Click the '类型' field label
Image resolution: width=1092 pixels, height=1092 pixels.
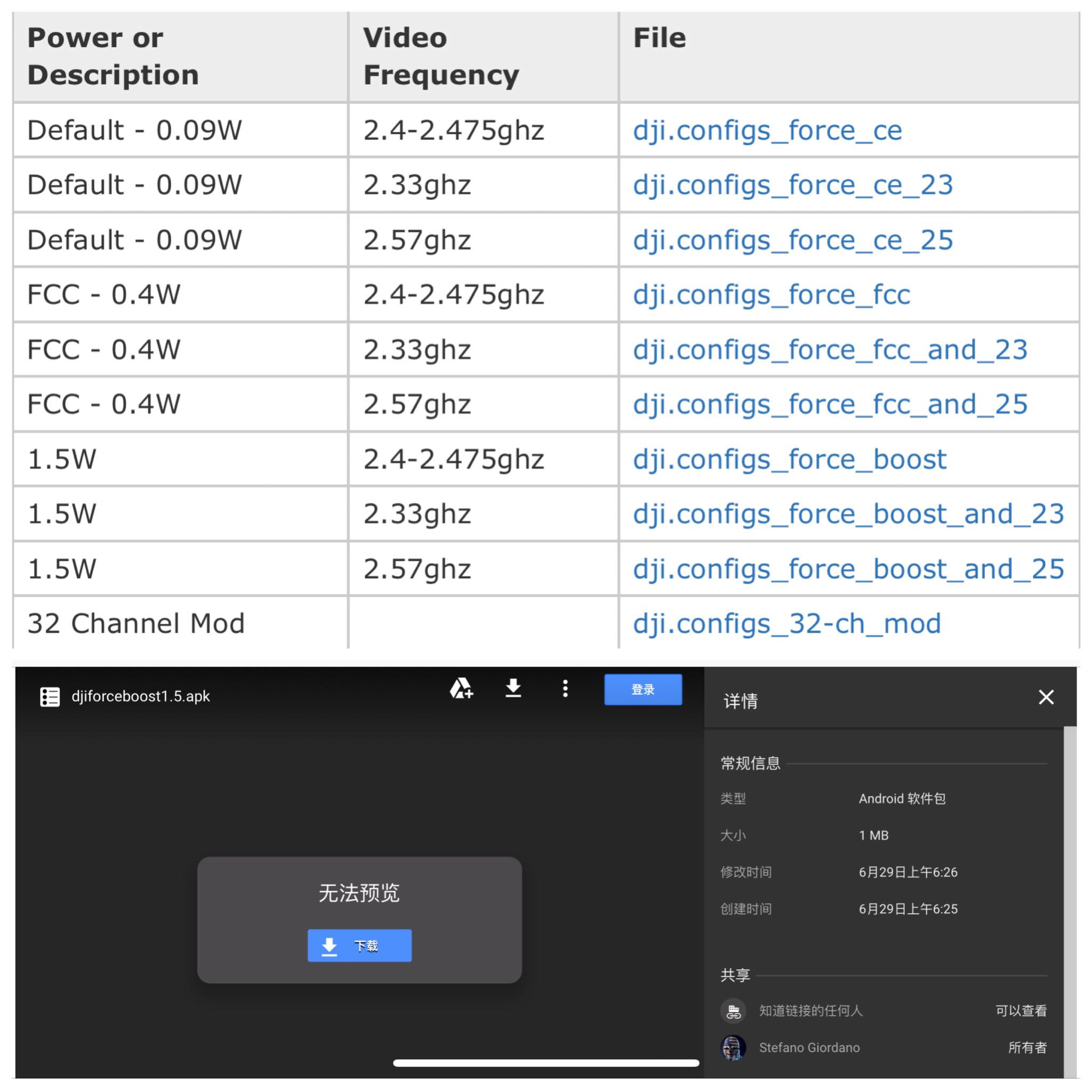pyautogui.click(x=733, y=799)
